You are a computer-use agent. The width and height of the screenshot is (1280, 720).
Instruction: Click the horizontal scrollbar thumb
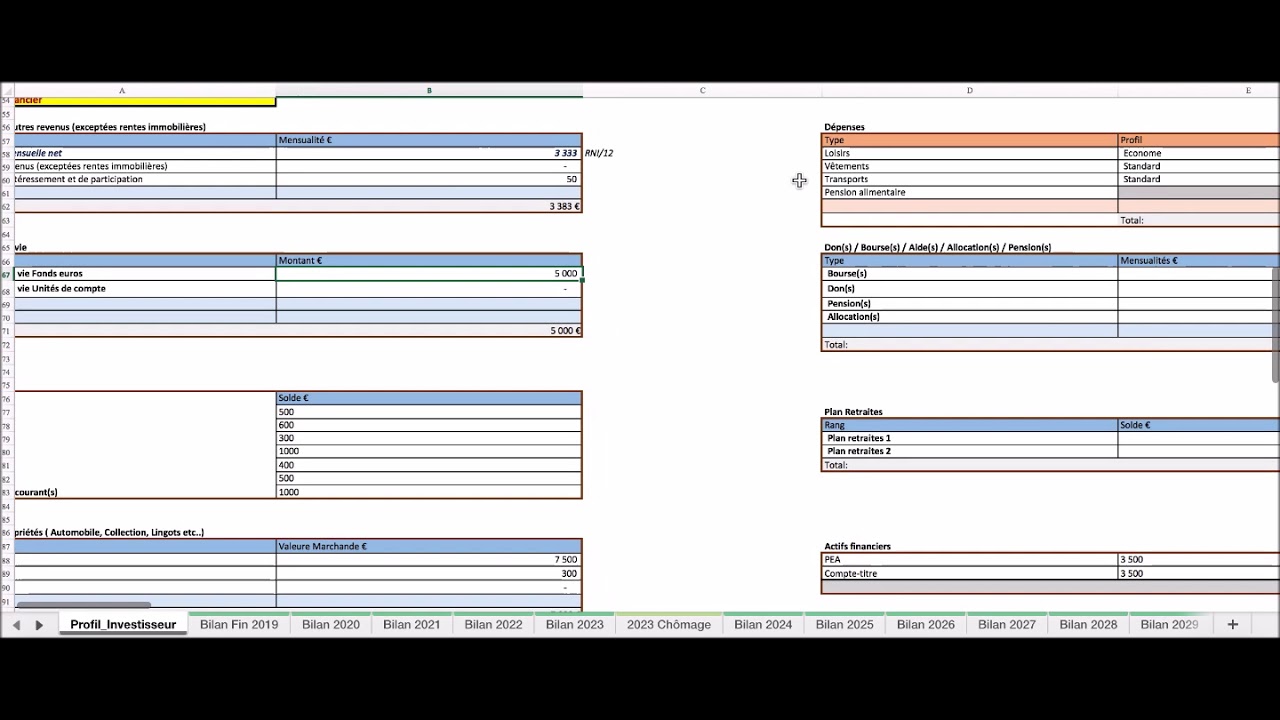pyautogui.click(x=83, y=605)
